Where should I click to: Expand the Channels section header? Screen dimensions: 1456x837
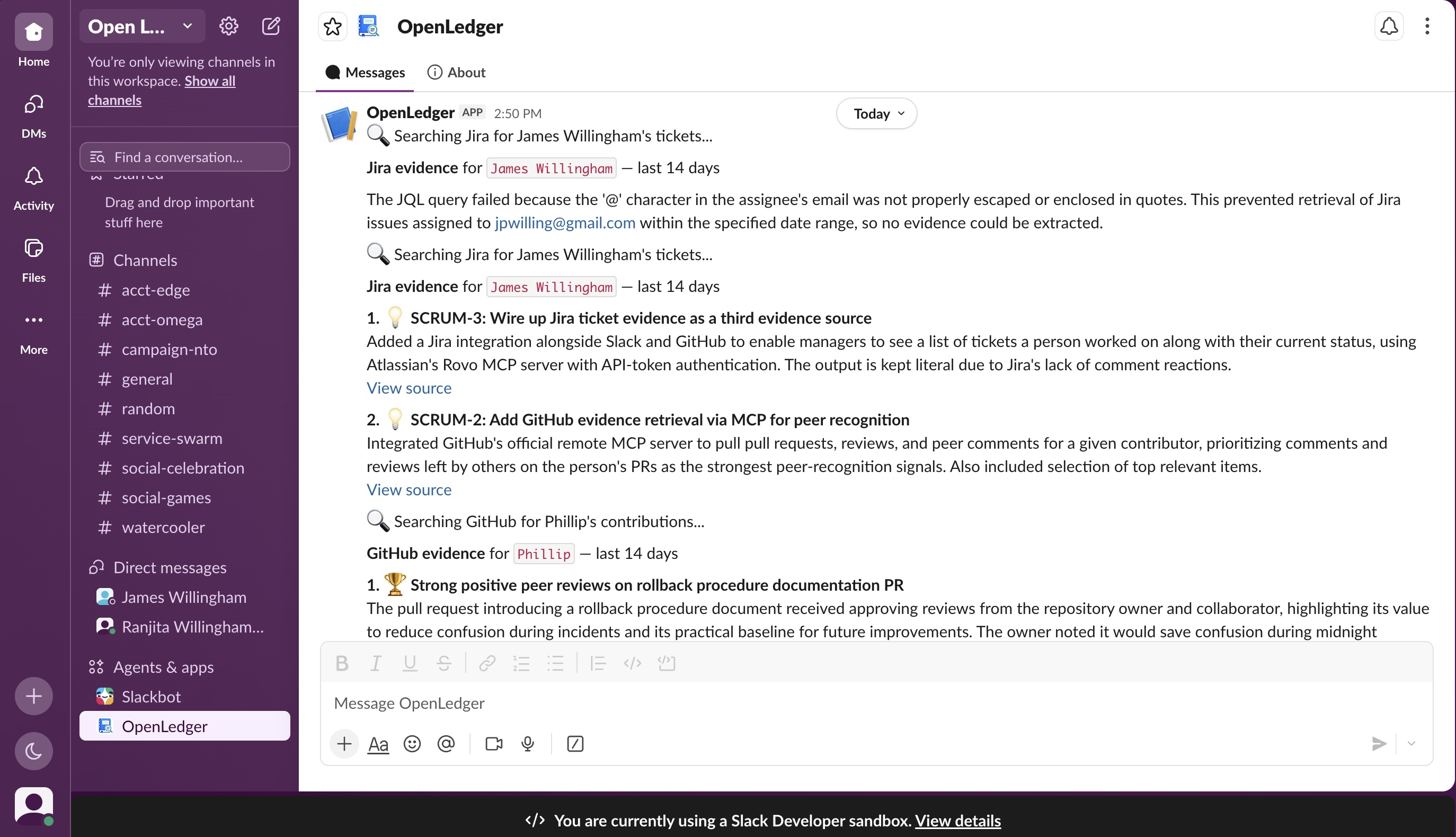[145, 260]
